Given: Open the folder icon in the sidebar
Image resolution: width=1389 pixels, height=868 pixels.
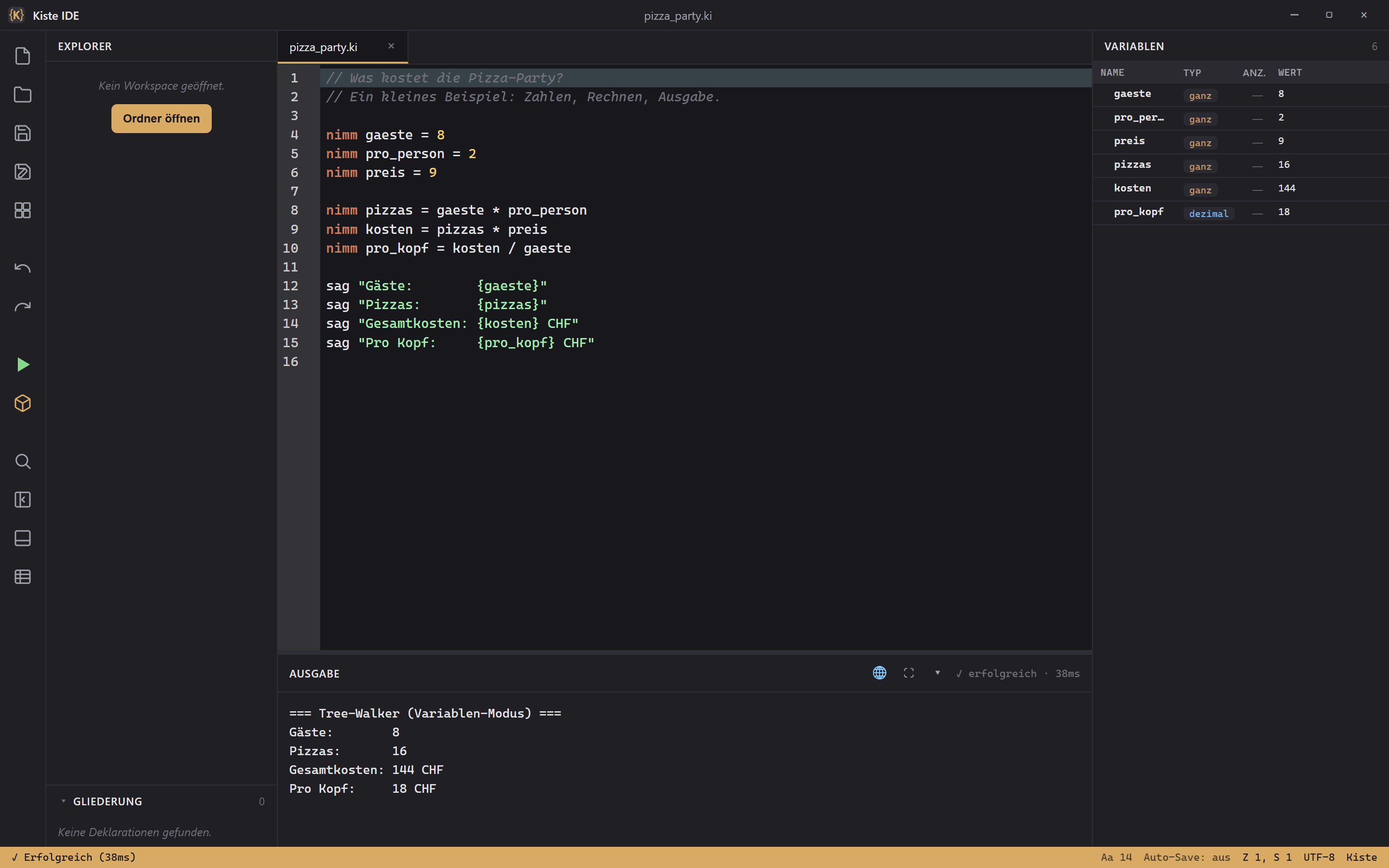Looking at the screenshot, I should click(22, 95).
